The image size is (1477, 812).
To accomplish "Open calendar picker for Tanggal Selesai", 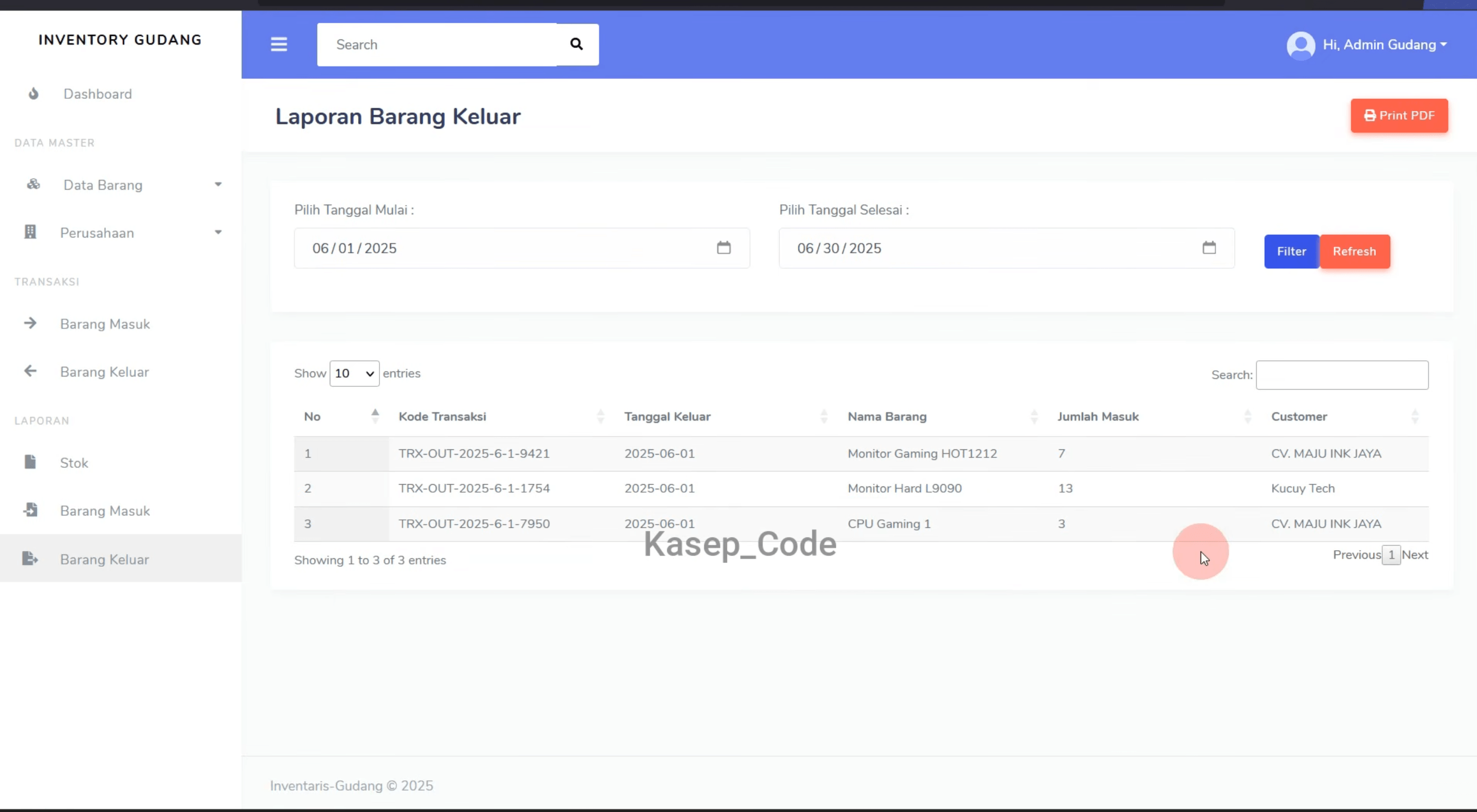I will point(1209,248).
